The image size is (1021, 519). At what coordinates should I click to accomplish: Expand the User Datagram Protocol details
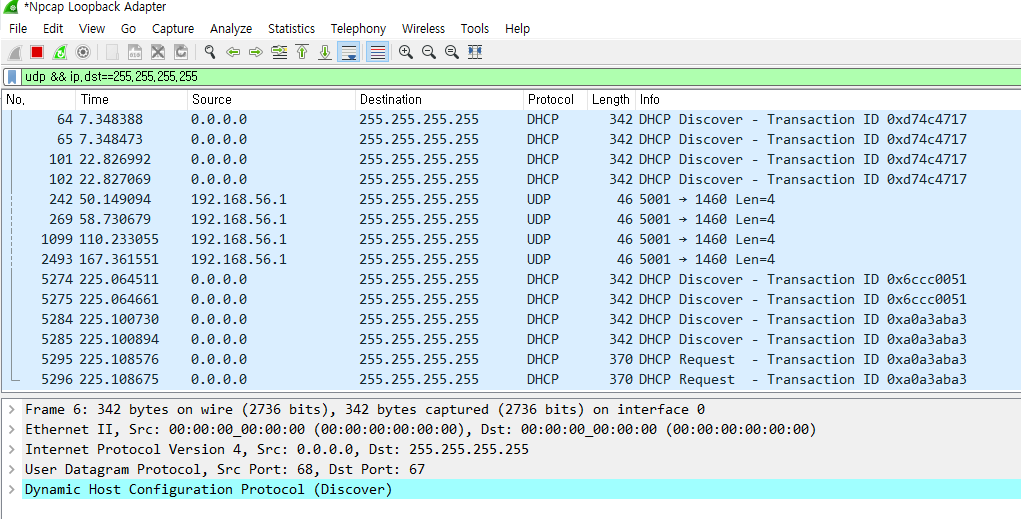[11, 469]
